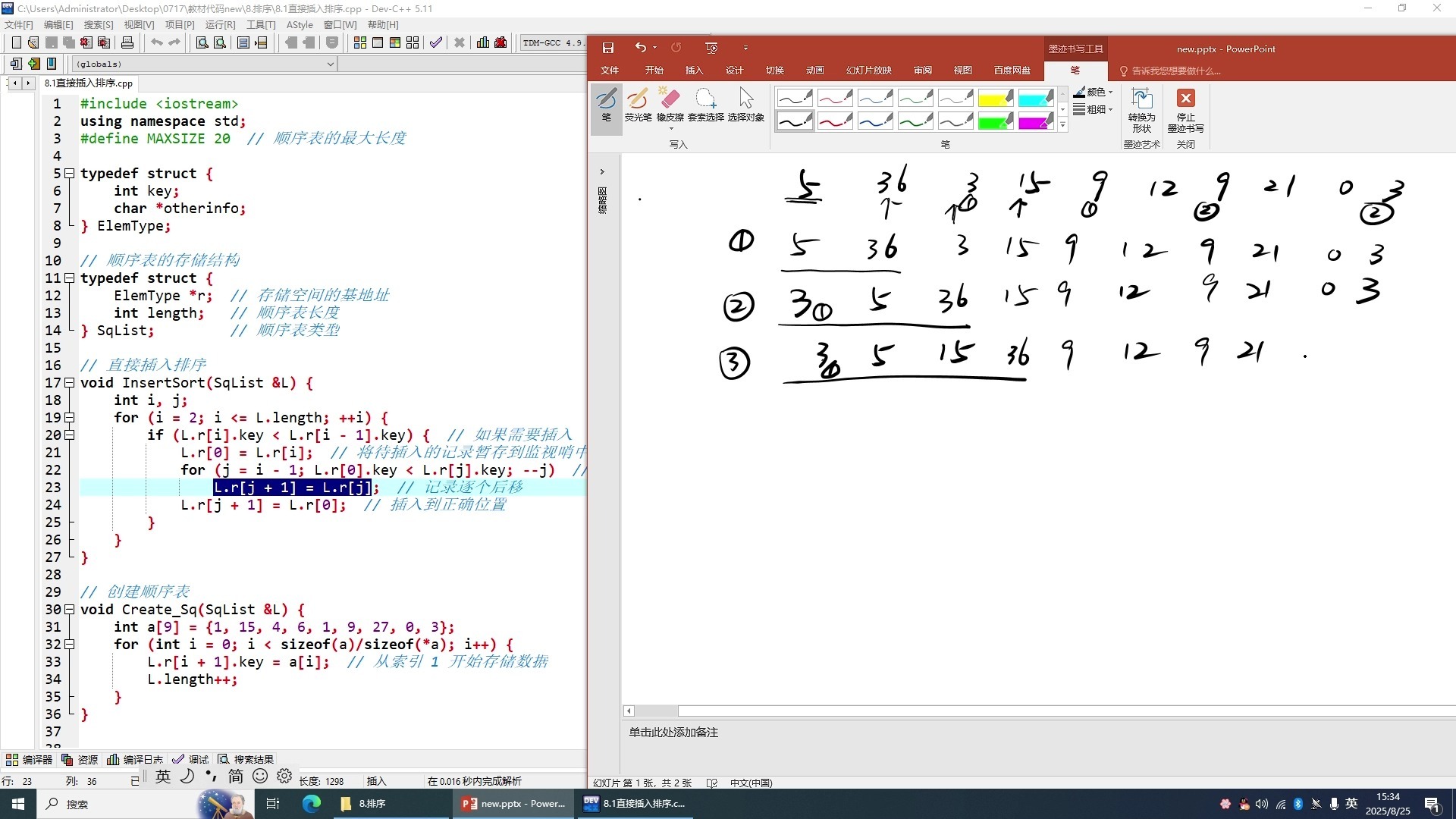Pick the yellow highlighter pen swatch
Viewport: 1456px width, 819px height.
995,99
